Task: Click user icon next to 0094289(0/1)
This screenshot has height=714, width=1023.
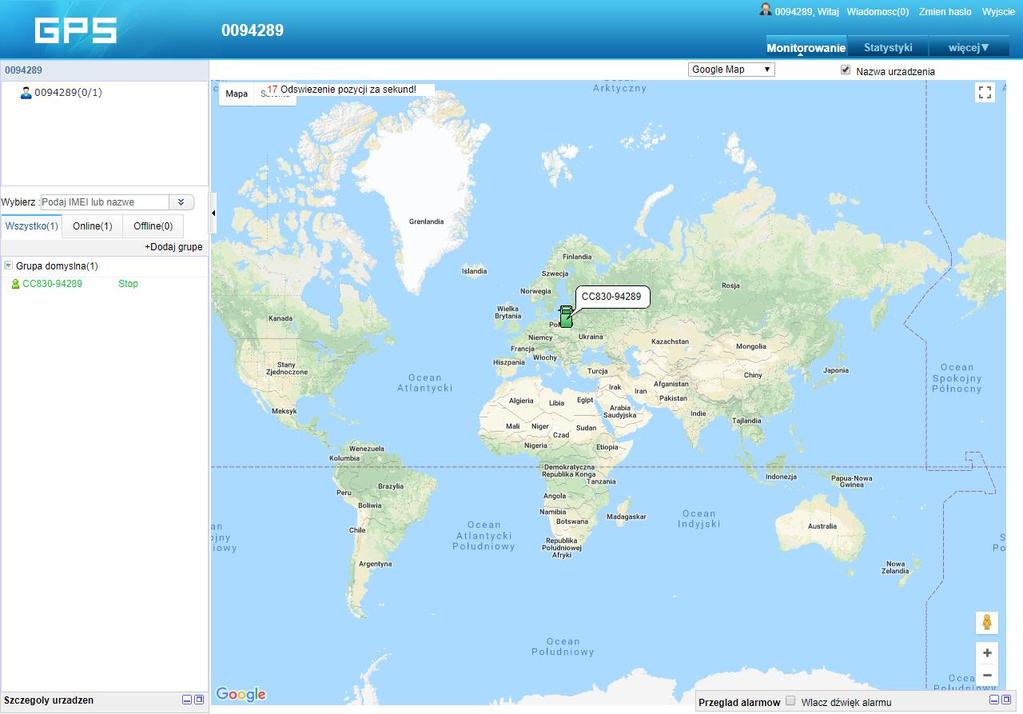Action: (26, 93)
